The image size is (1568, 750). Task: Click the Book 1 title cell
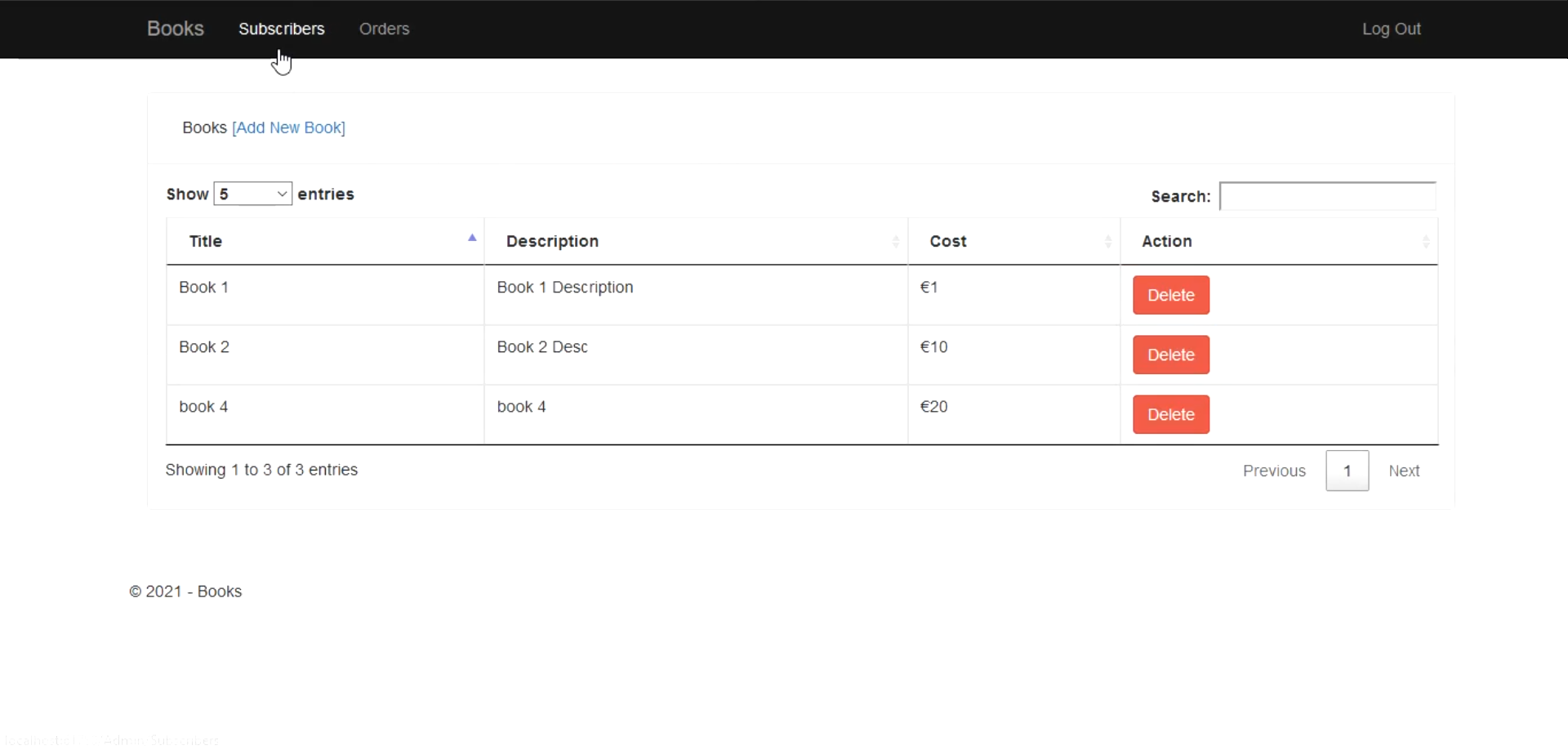203,288
